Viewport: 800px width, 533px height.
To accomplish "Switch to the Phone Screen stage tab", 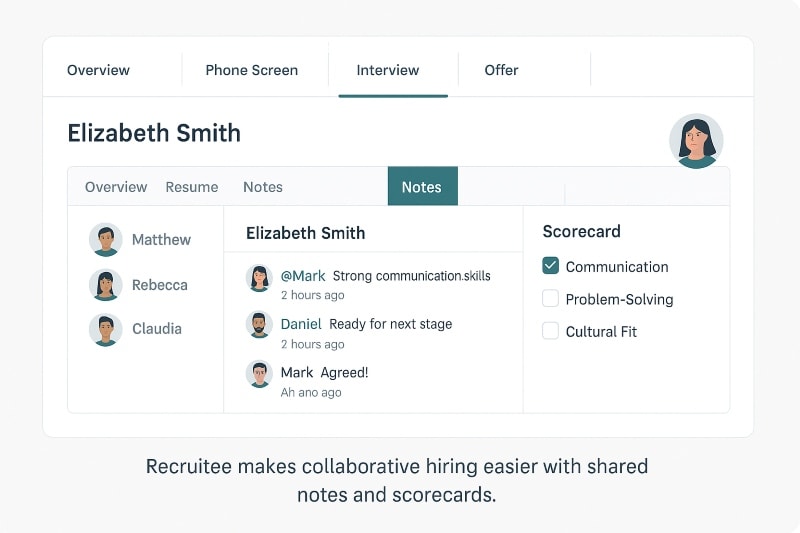I will point(251,70).
